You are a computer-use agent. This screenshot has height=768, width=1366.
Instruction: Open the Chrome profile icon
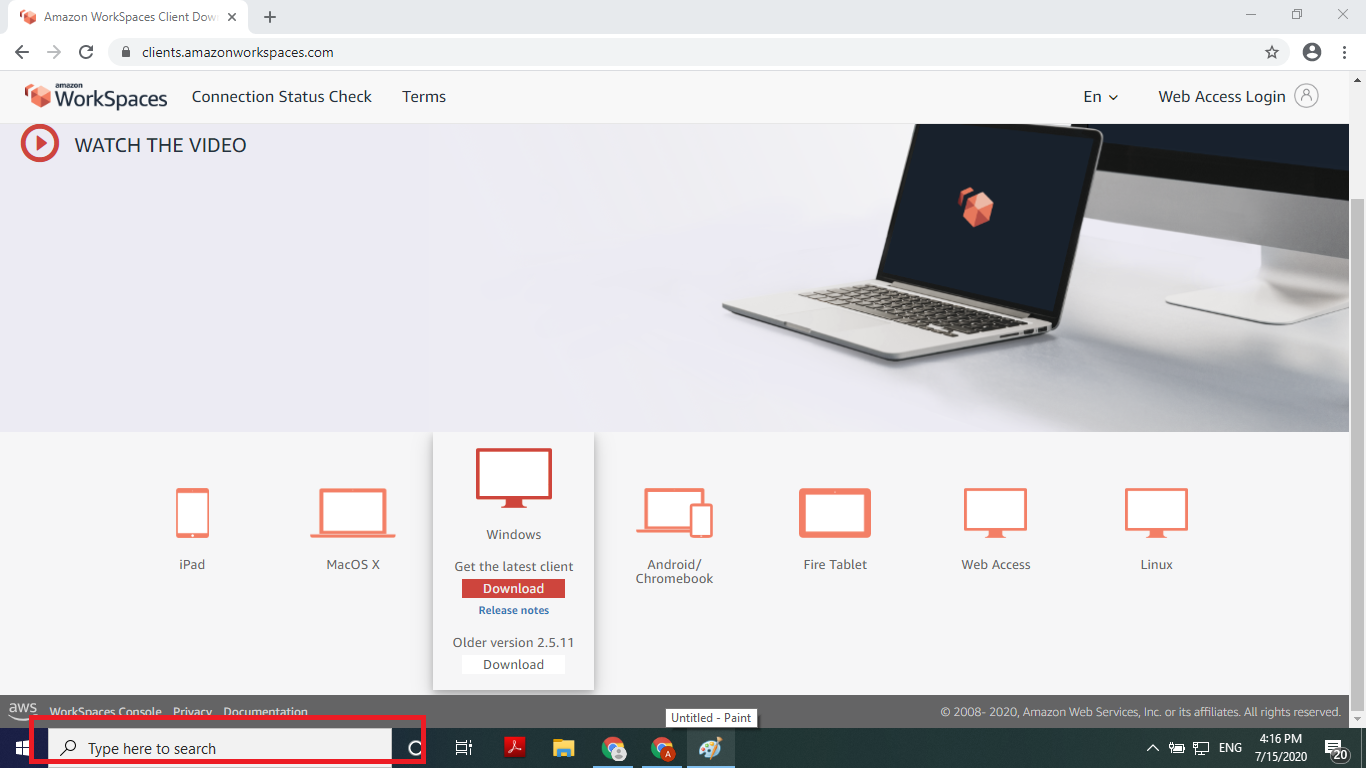point(1312,52)
